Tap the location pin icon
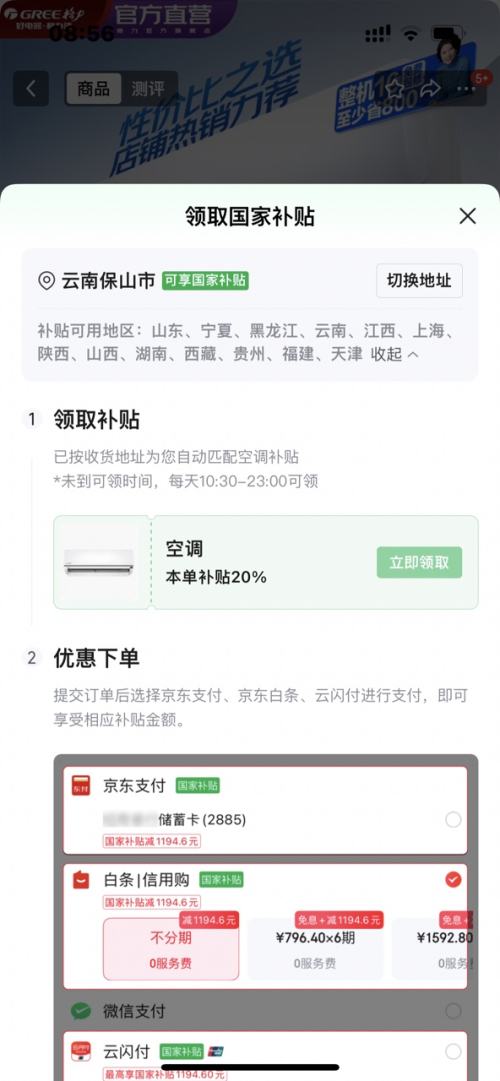The width and height of the screenshot is (500, 1081). coord(46,281)
